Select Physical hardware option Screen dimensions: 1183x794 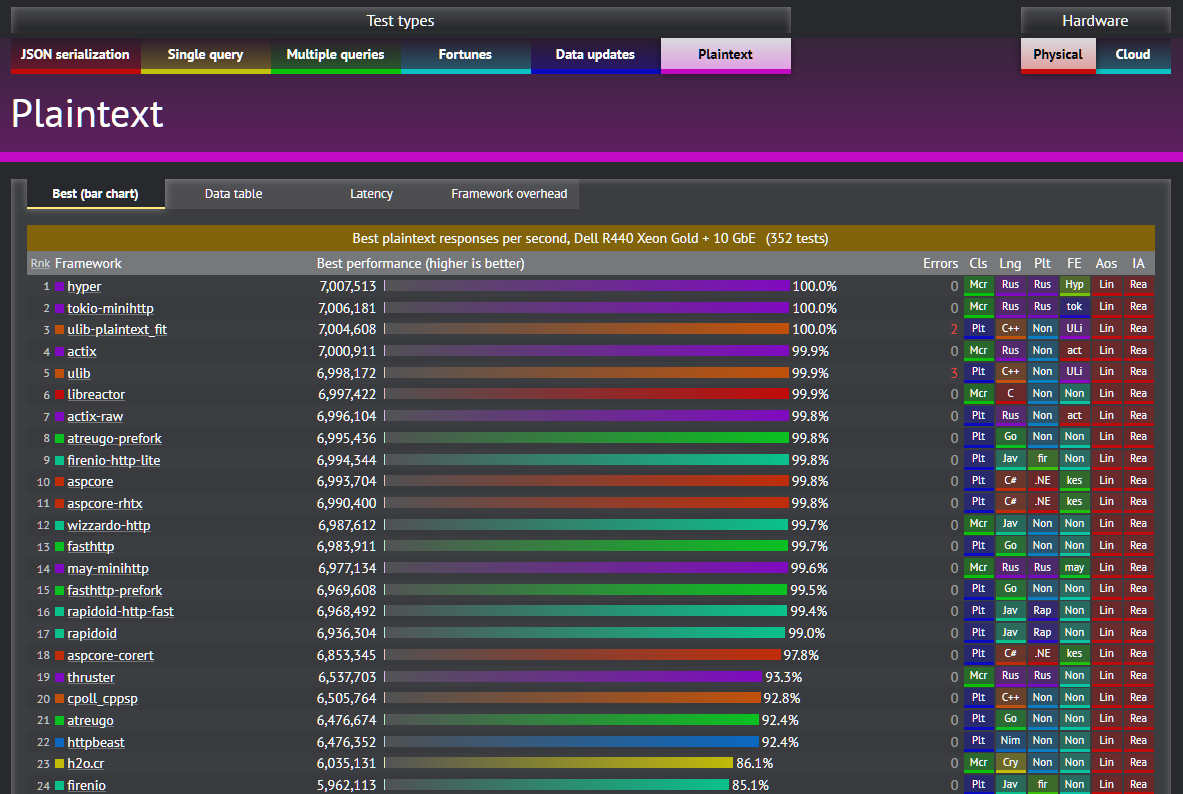[x=1058, y=55]
